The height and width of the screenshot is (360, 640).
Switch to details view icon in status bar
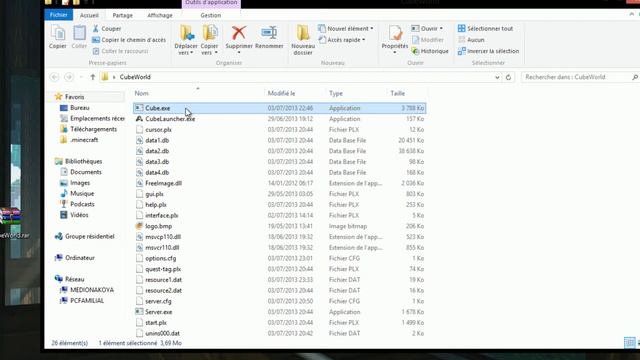(x=629, y=343)
